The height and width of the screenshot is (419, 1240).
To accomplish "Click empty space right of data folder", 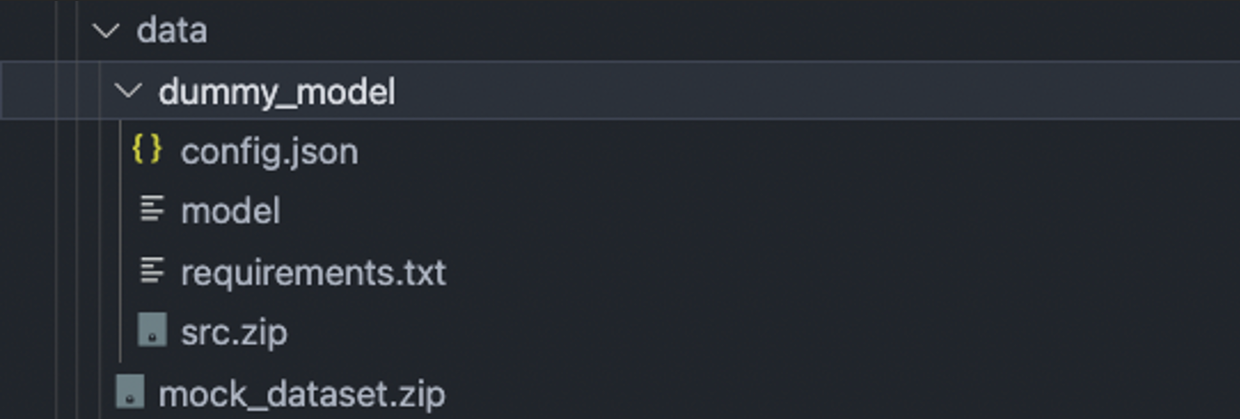I will pyautogui.click(x=800, y=31).
